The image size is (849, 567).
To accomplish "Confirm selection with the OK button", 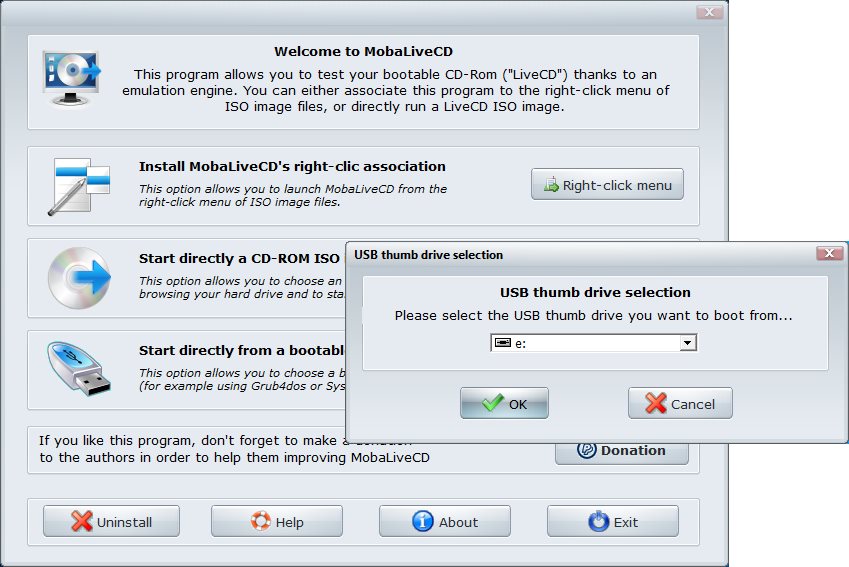I will [x=504, y=403].
